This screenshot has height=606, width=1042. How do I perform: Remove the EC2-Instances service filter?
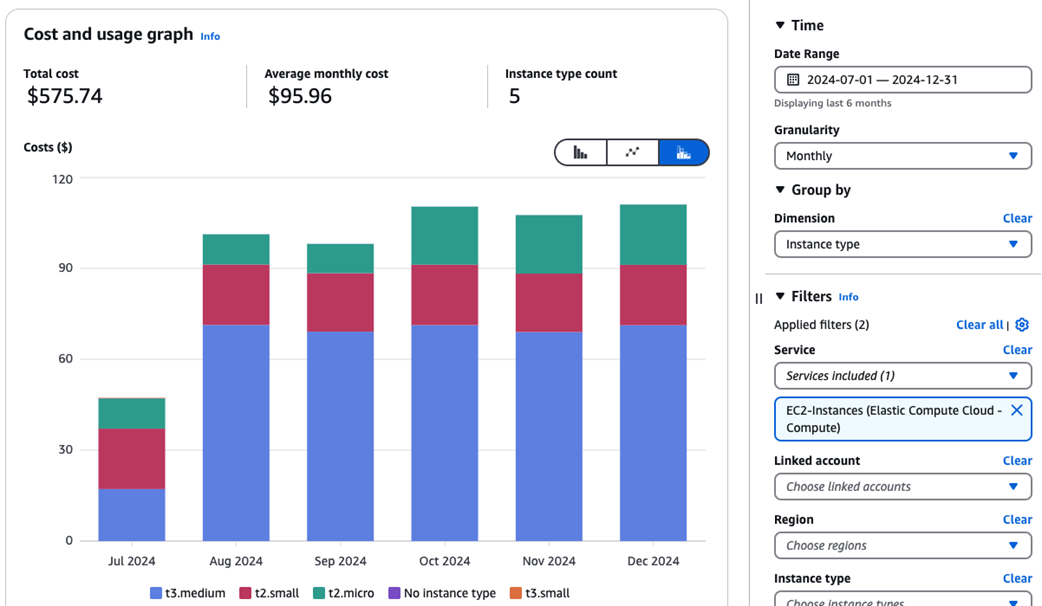[x=1016, y=411]
